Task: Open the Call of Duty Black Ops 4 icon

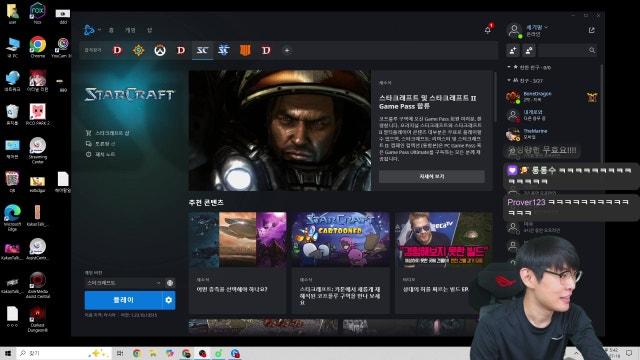Action: point(245,51)
